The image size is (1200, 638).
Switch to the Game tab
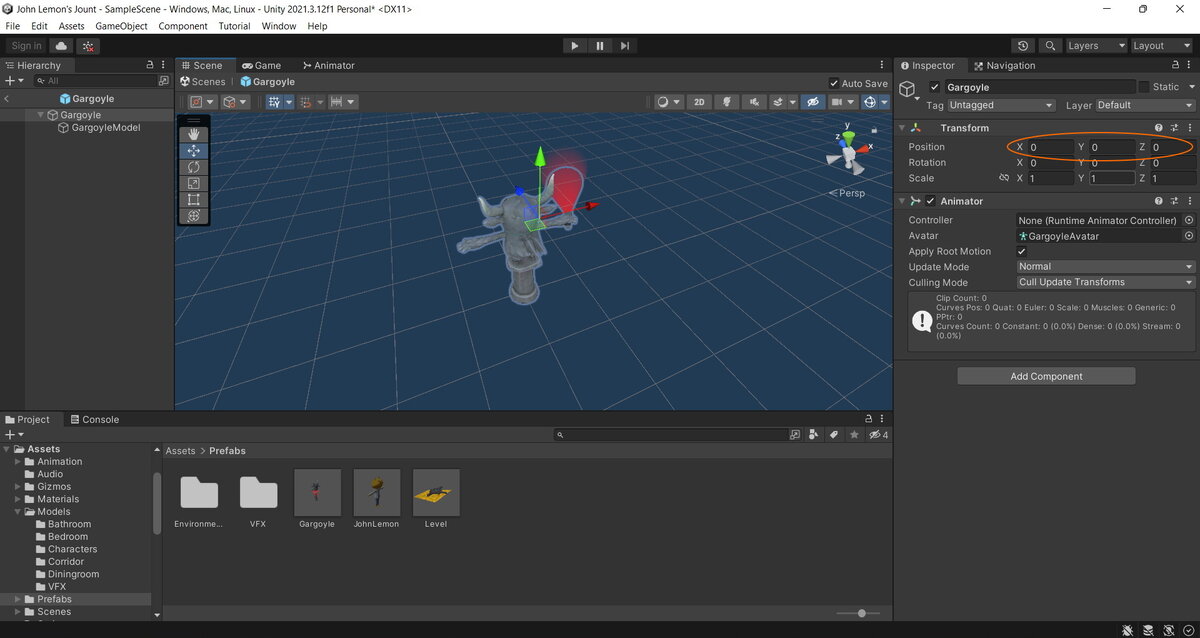pyautogui.click(x=261, y=66)
